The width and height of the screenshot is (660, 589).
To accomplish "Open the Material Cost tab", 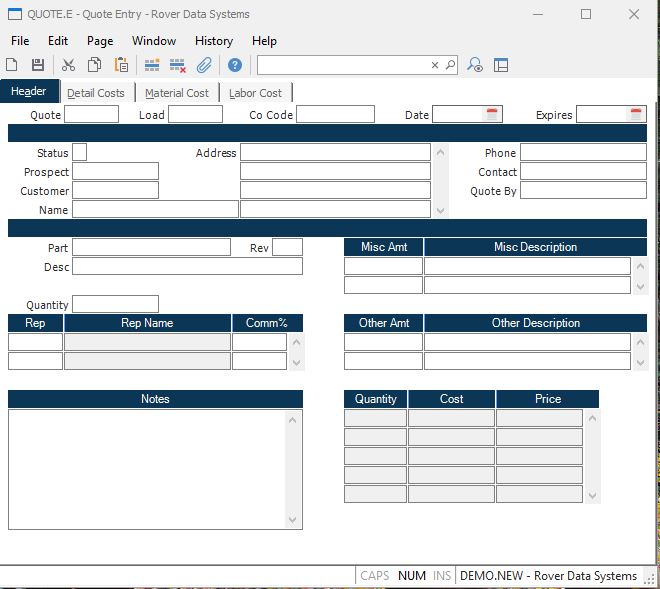I will point(177,93).
